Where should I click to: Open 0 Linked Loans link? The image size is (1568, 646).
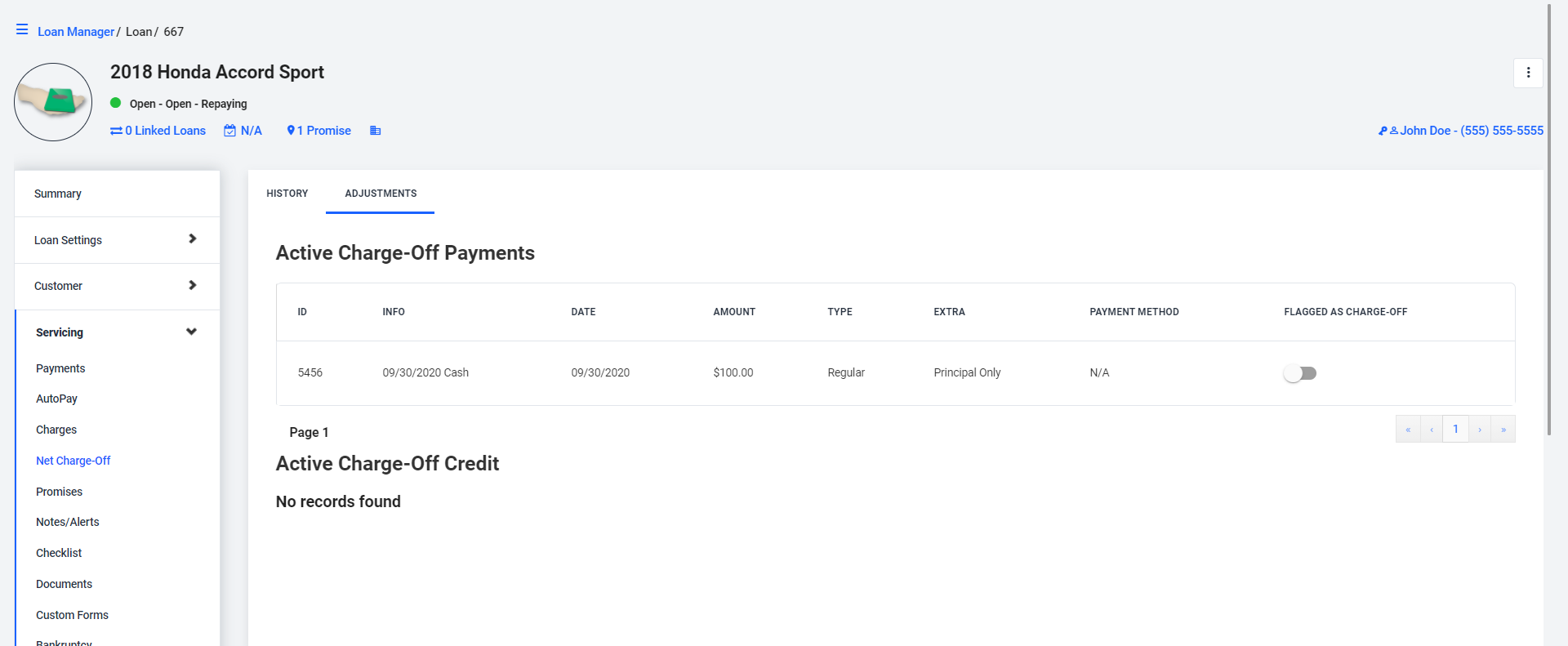(158, 131)
